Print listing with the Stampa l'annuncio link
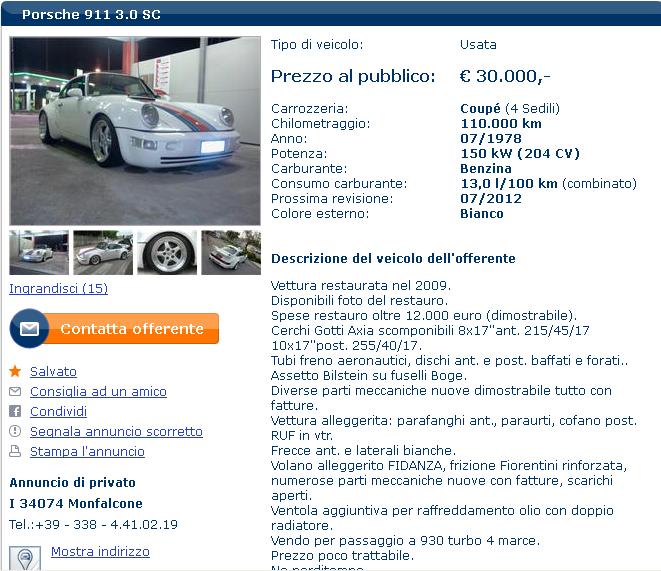 [87, 451]
